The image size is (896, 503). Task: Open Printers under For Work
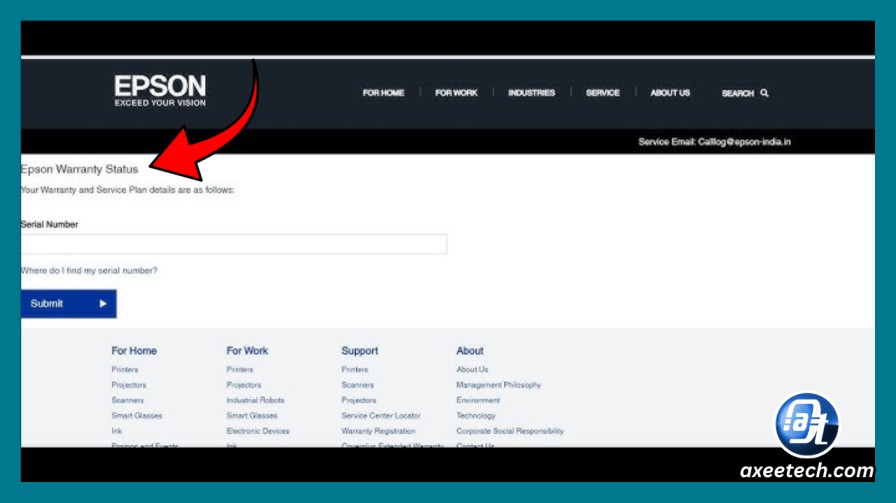[x=239, y=370]
